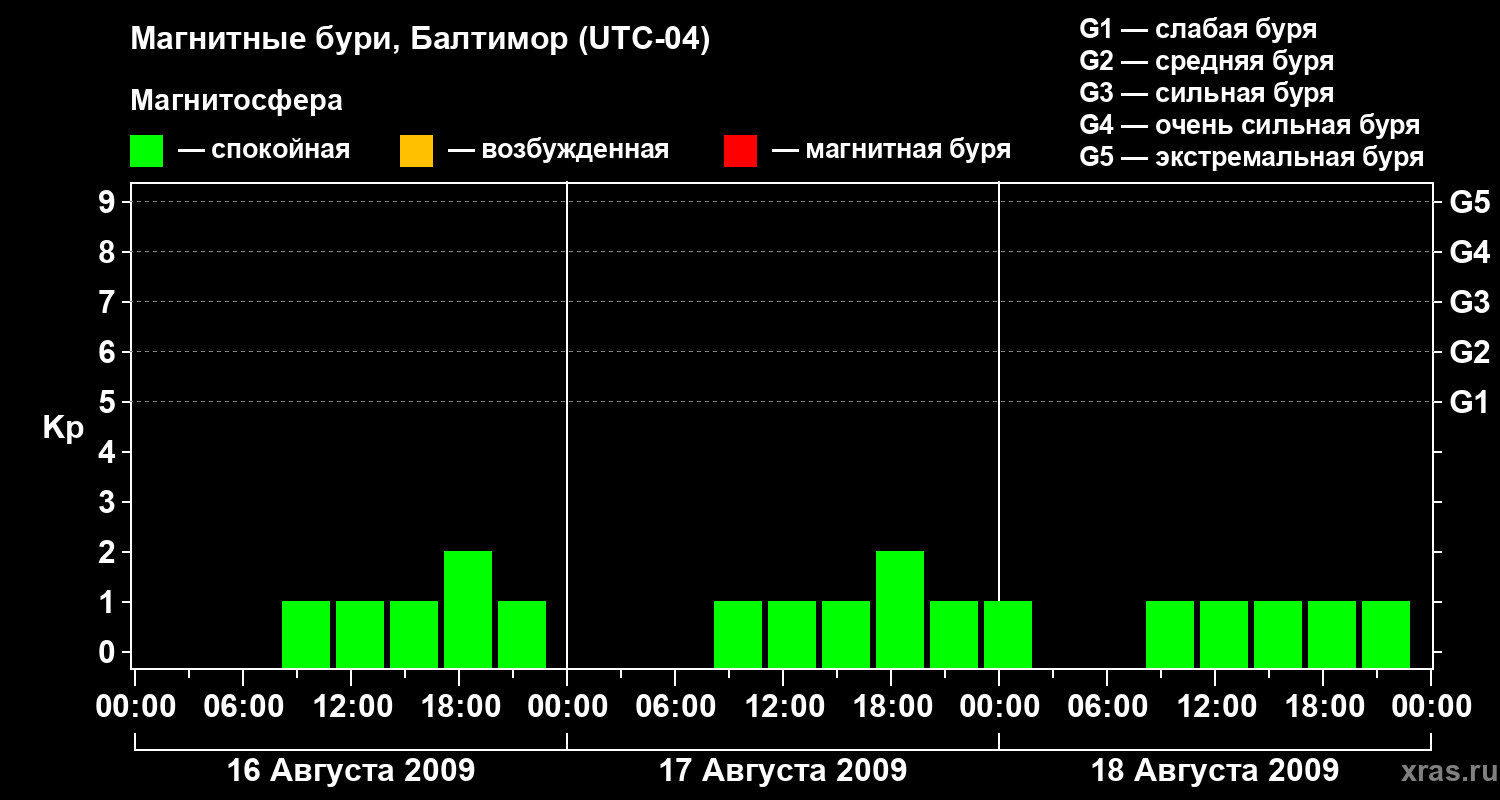
Task: Click the Kp 2 bar on 17 August
Action: tap(900, 610)
